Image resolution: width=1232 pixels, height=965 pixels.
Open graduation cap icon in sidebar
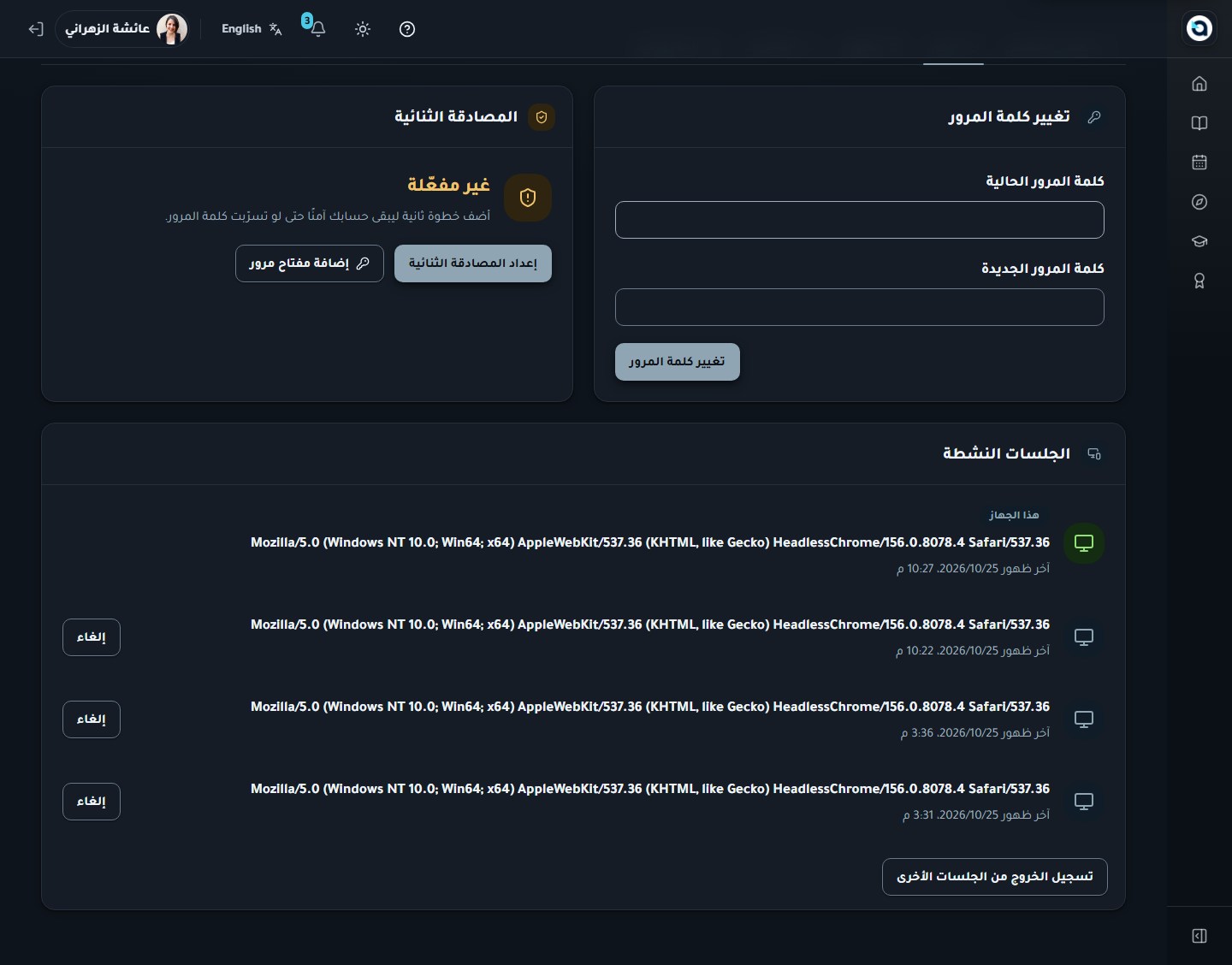pos(1199,241)
